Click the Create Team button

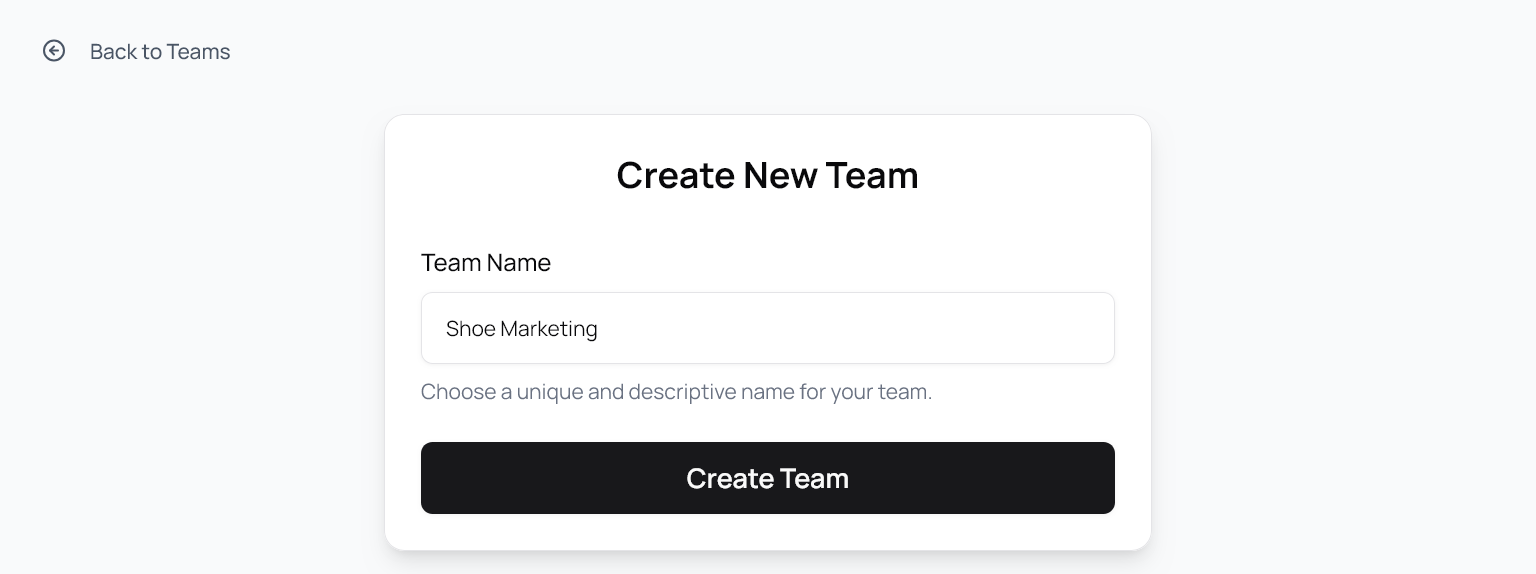click(767, 478)
